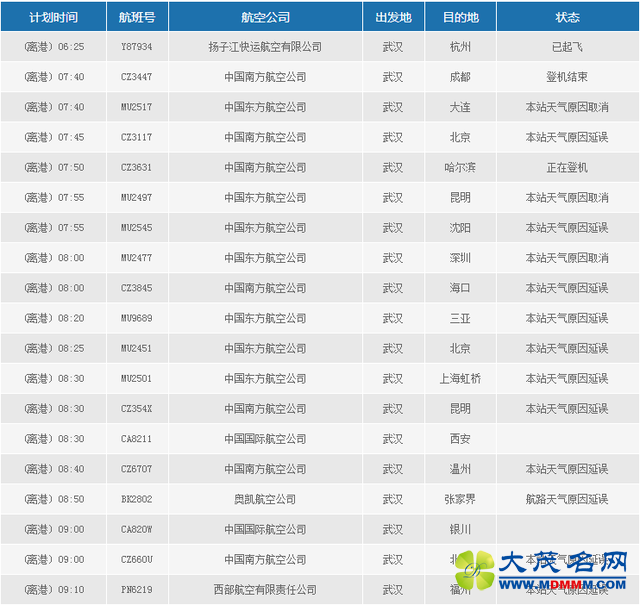Screen dimensions: 640x605
Task: Select flight number MU2501
Action: (137, 379)
